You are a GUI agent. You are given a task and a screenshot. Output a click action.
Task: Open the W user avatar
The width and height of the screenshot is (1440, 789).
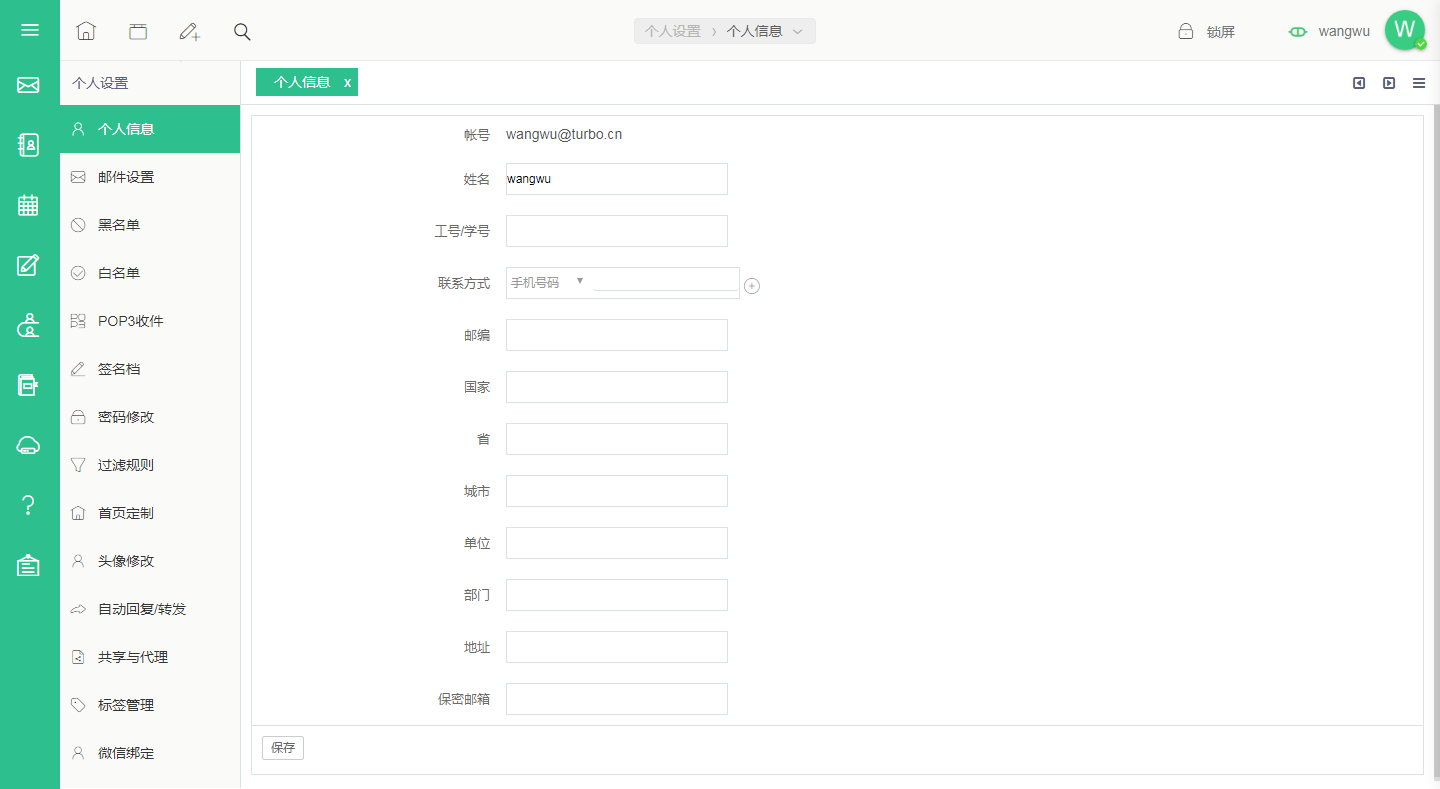pos(1405,30)
